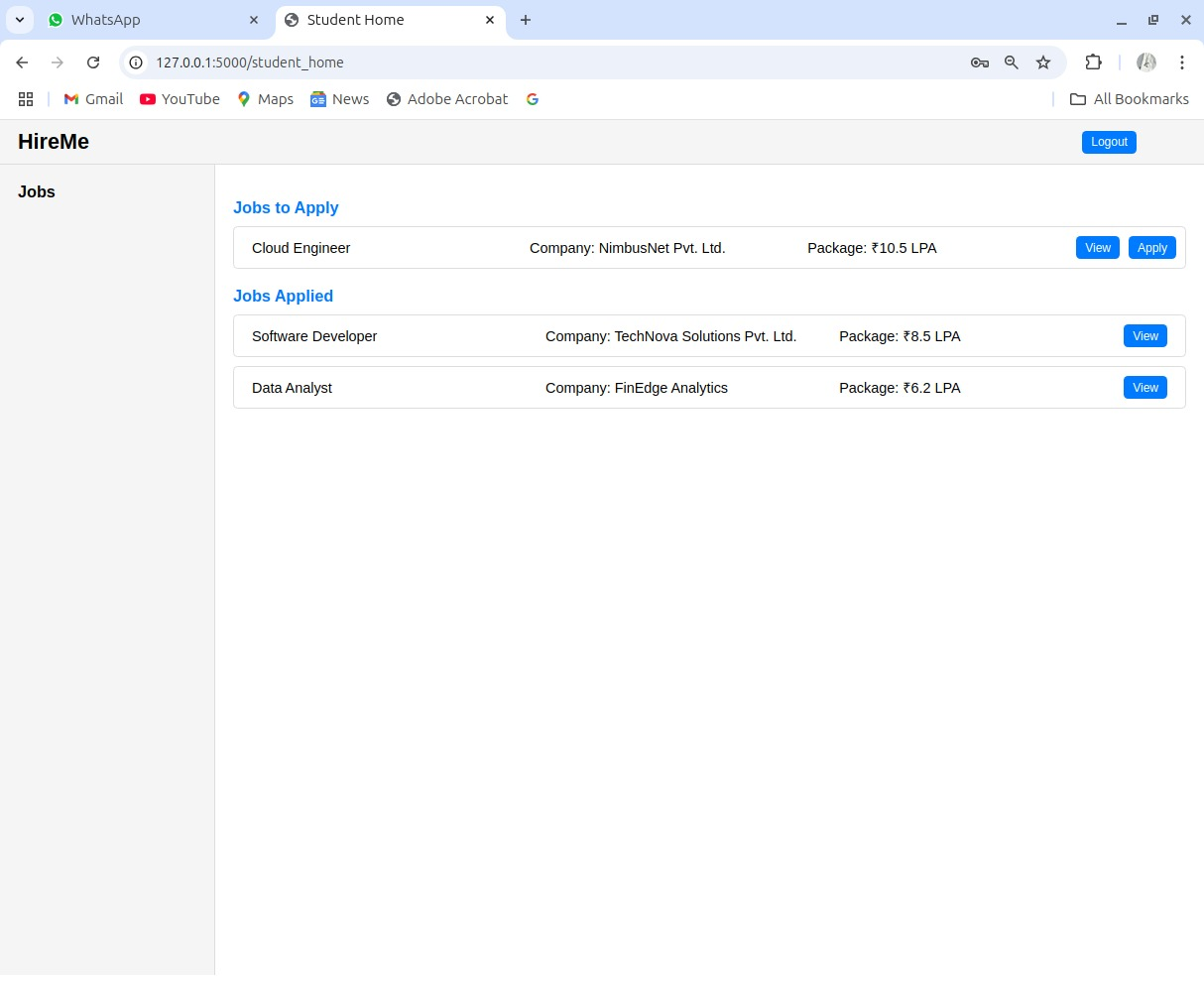Open the YouTube bookmark
1204x984 pixels.
click(x=180, y=99)
